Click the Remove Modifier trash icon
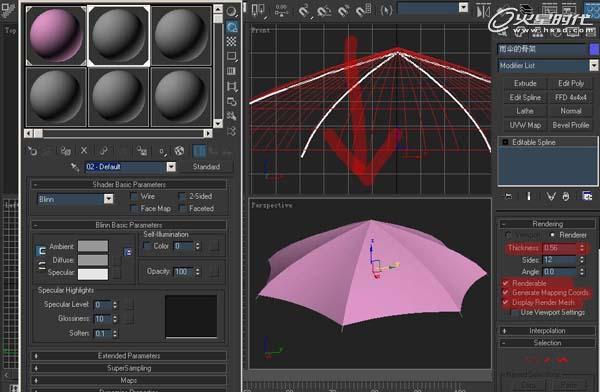The width and height of the screenshot is (600, 392). coord(566,196)
